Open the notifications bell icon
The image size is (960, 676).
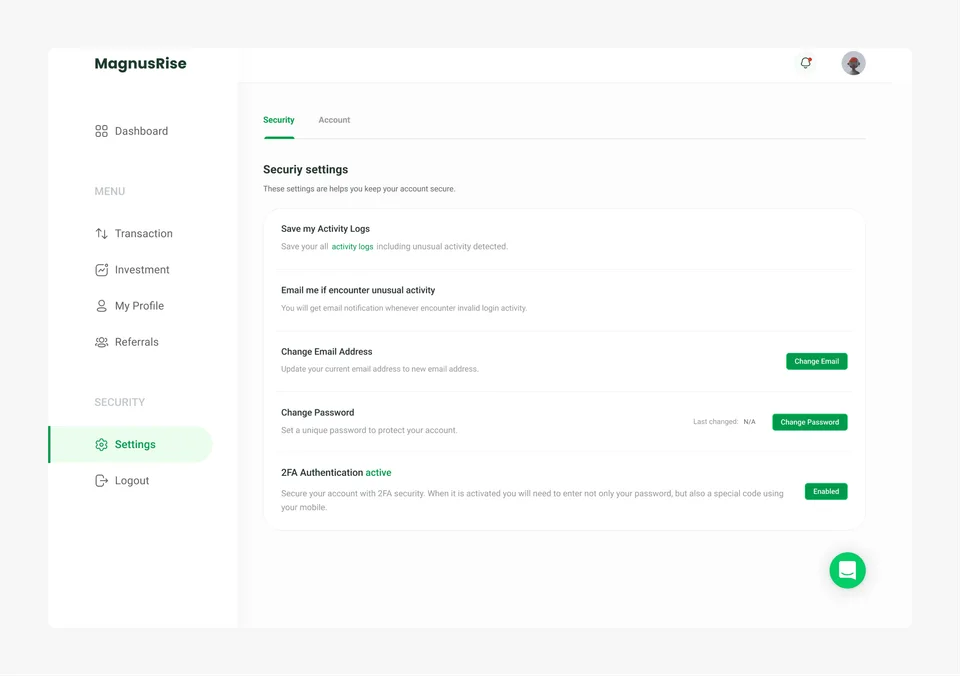click(x=806, y=62)
